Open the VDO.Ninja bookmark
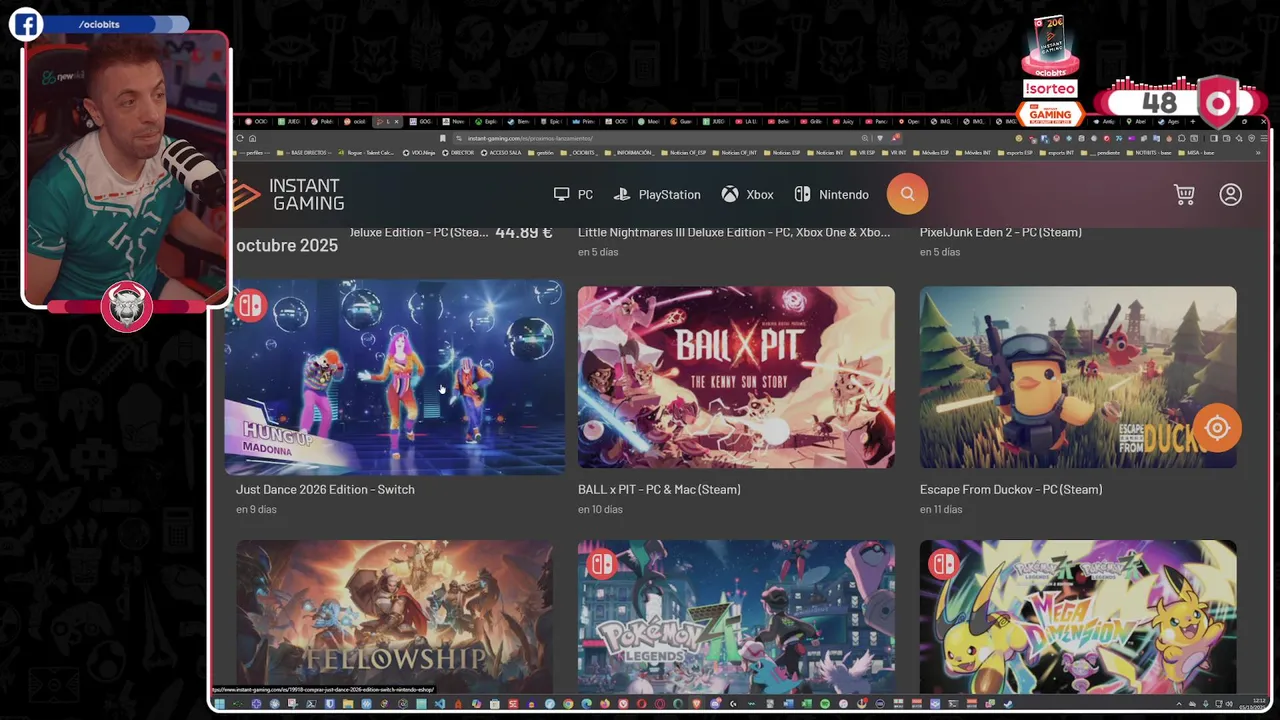 pyautogui.click(x=420, y=153)
